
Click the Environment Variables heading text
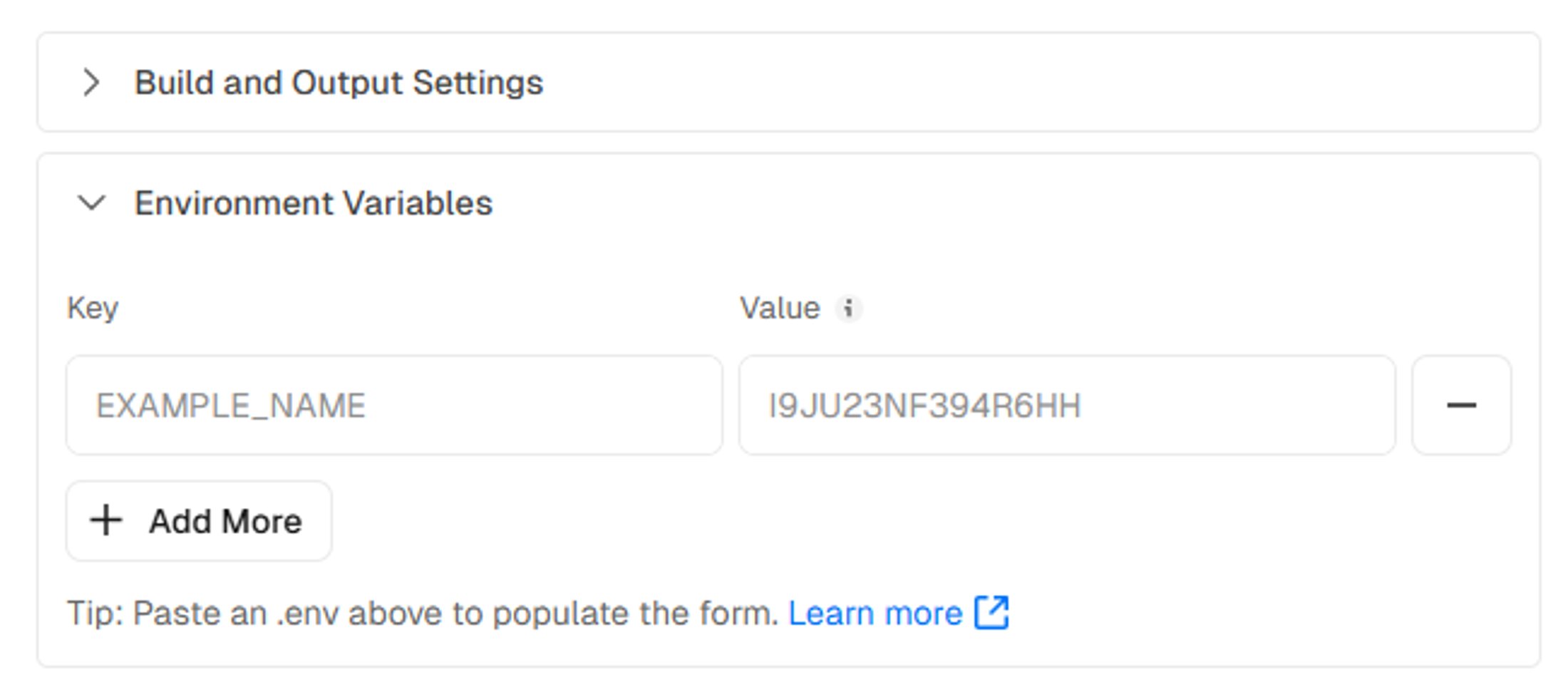(314, 204)
